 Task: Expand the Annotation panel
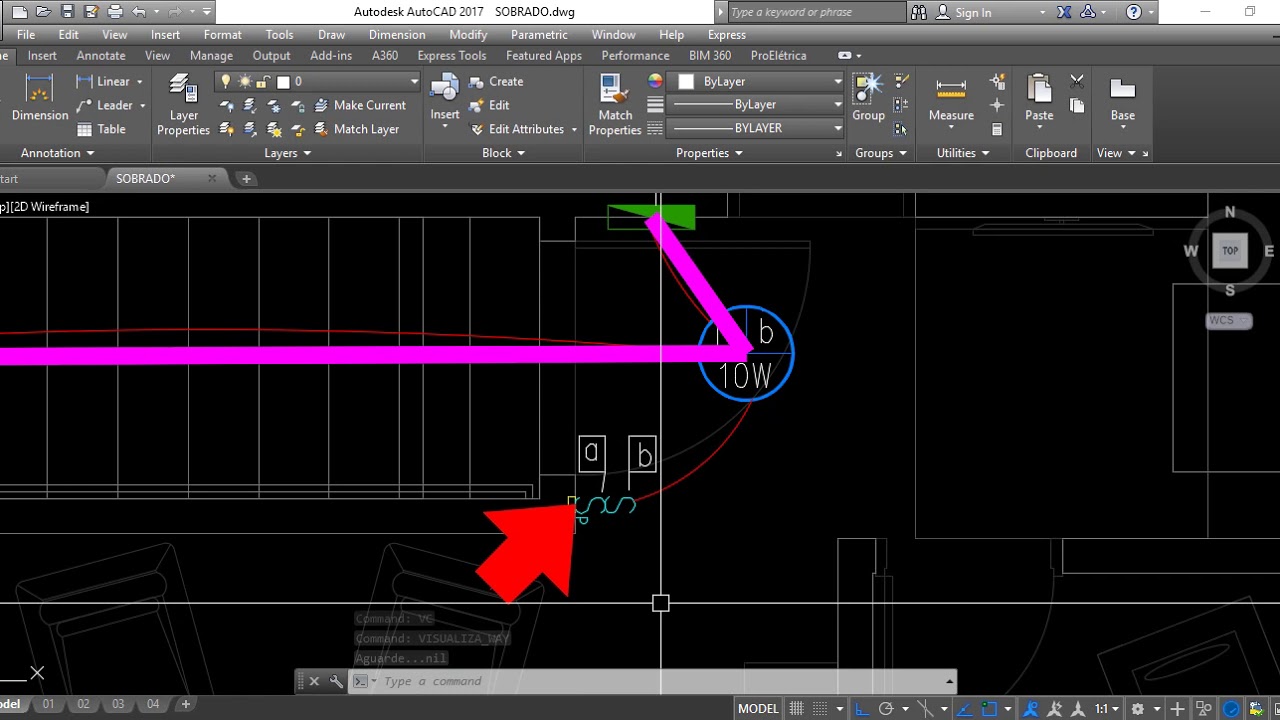point(58,153)
